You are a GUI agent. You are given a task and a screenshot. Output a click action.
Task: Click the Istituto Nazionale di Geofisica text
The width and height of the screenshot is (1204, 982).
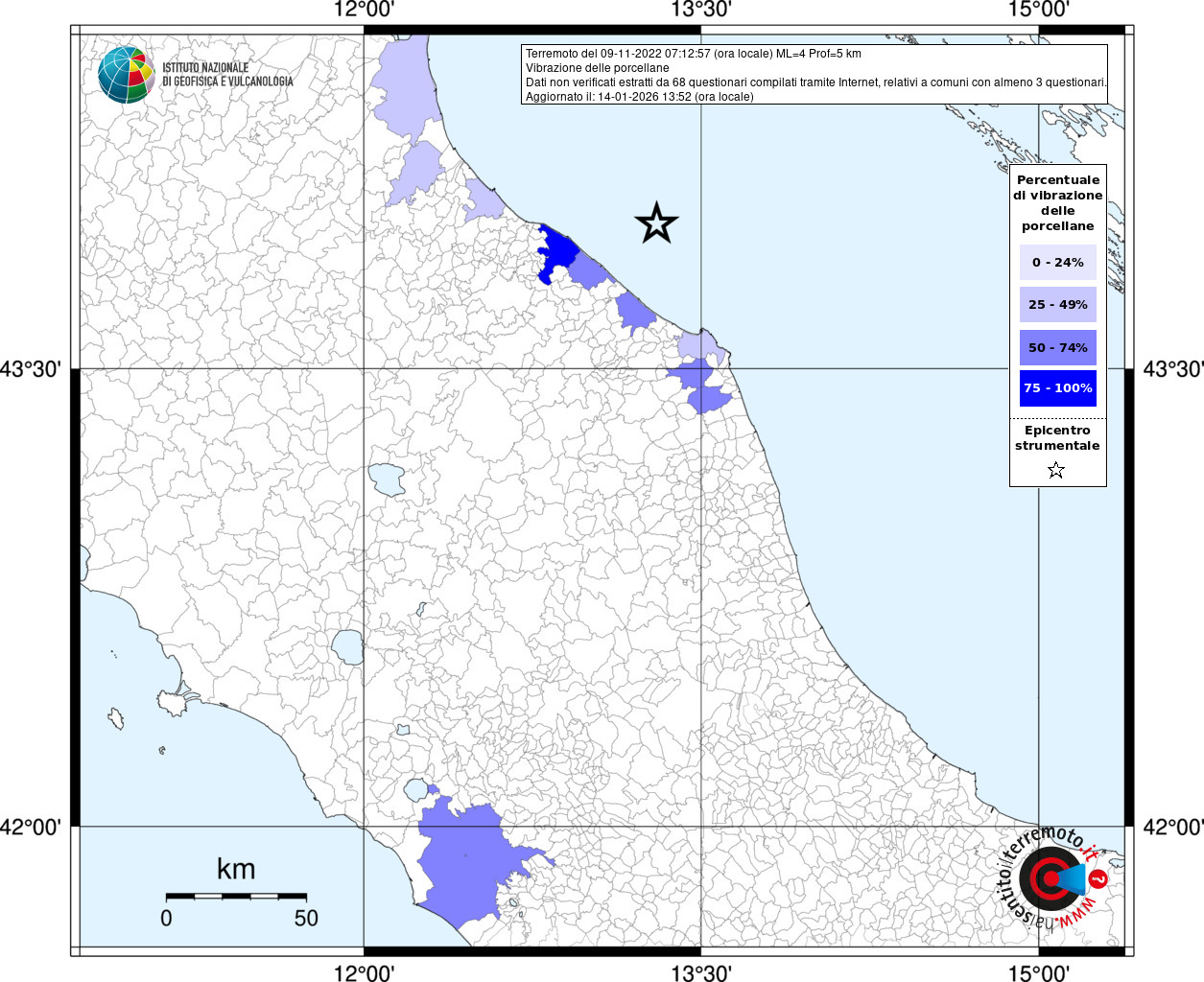[227, 75]
